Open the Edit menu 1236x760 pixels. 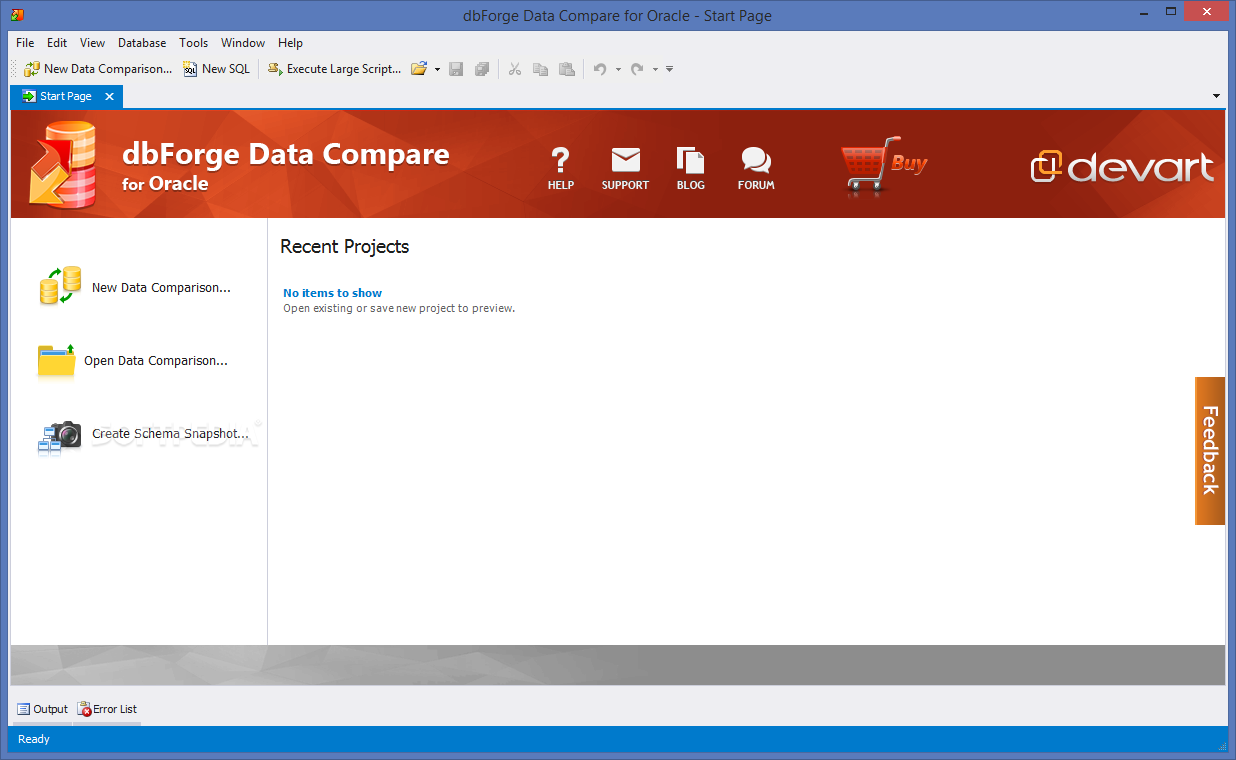[57, 43]
